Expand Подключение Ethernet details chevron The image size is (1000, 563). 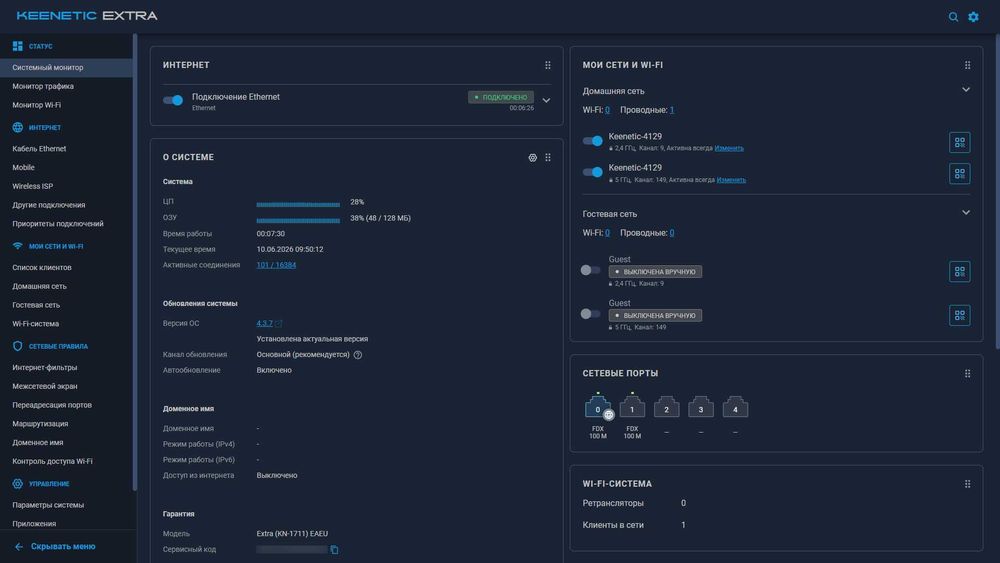[547, 101]
